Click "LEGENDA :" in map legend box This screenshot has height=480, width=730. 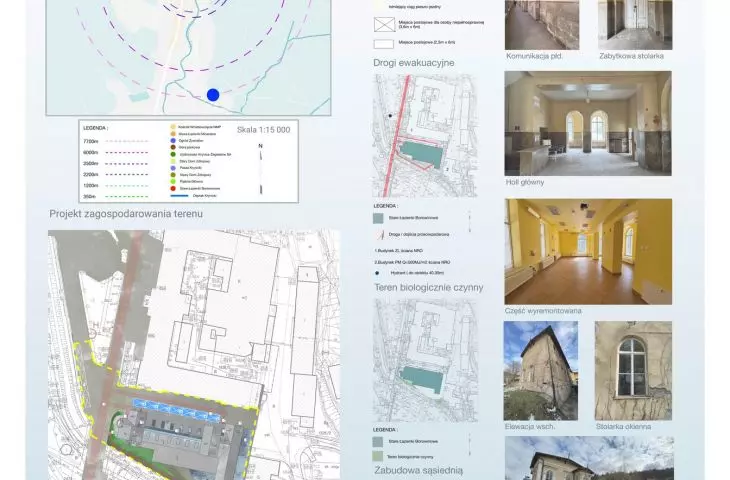95,128
